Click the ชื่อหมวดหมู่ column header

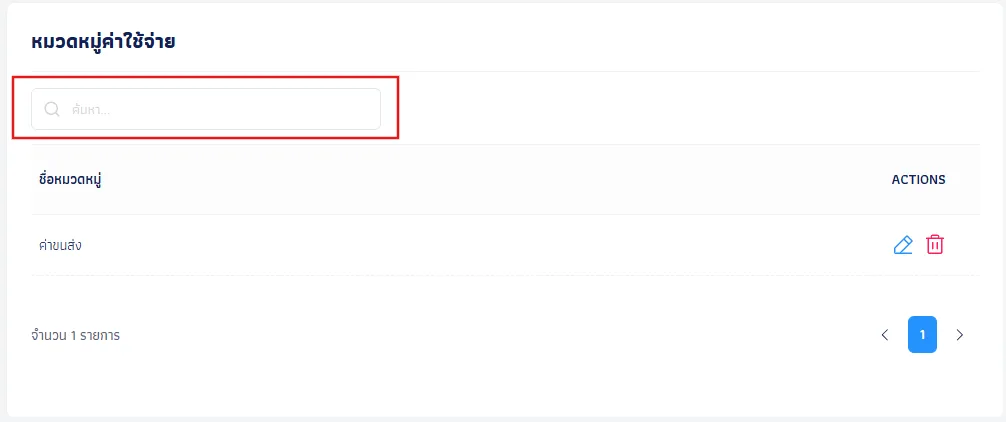coord(71,180)
